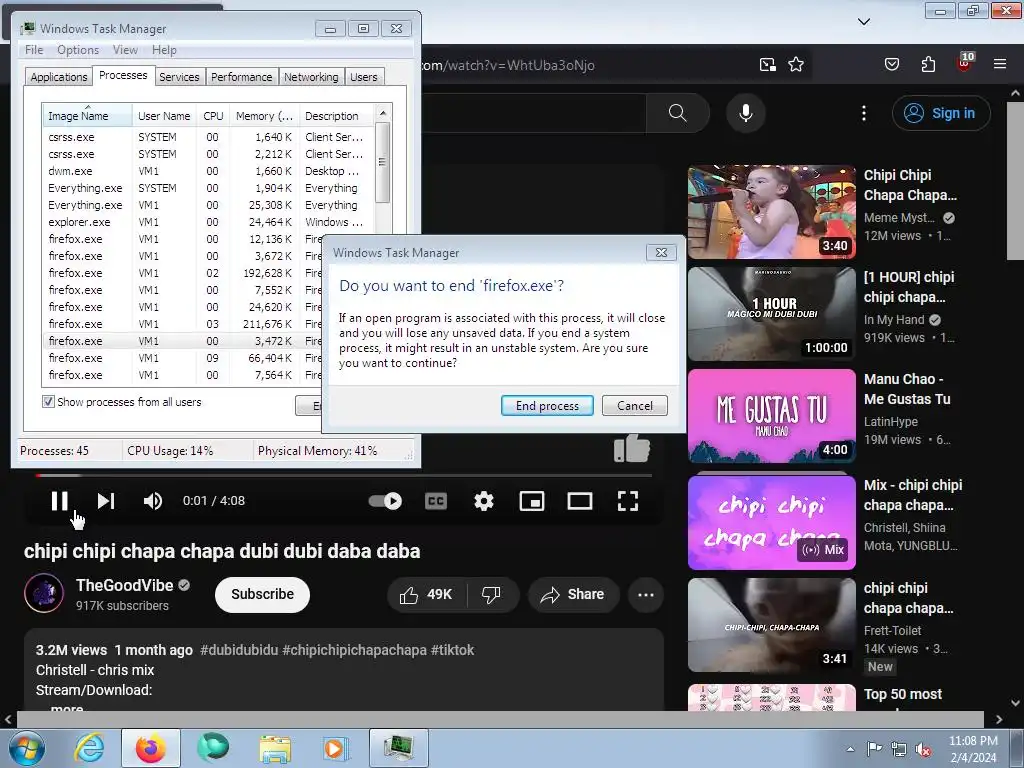This screenshot has height=768, width=1024.
Task: Switch to Services tab
Action: pyautogui.click(x=179, y=77)
